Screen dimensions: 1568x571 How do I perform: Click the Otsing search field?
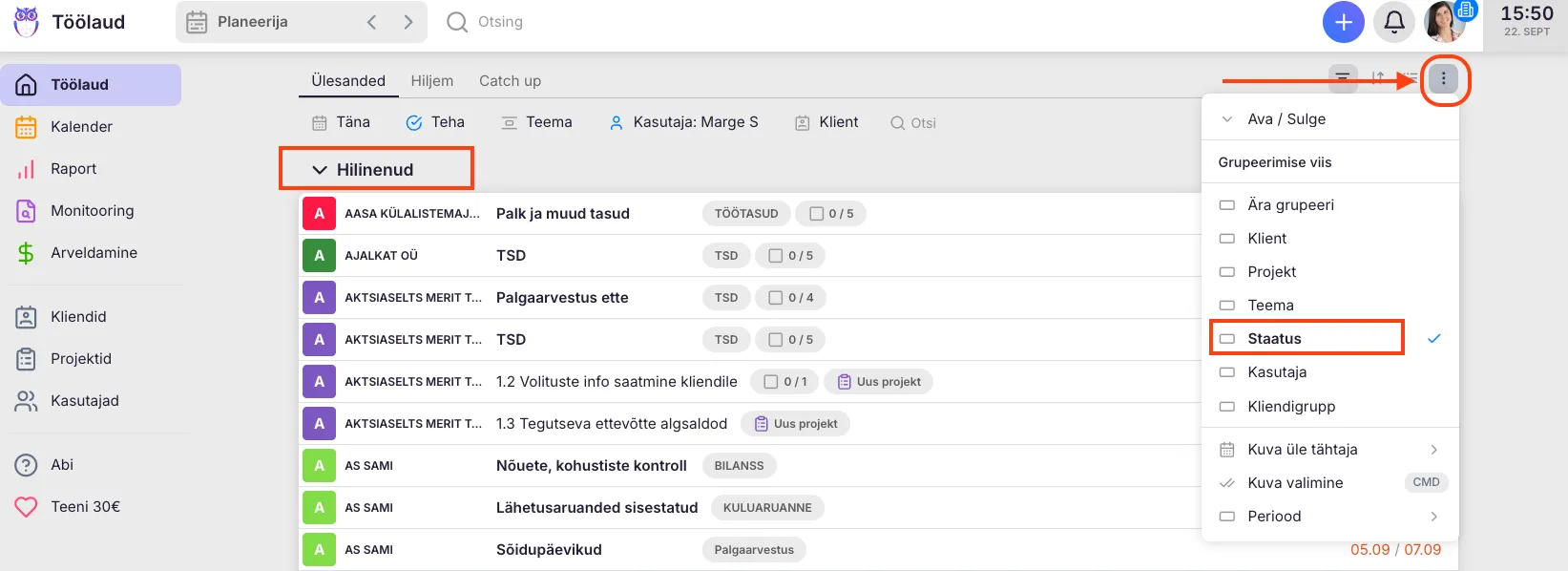[x=500, y=22]
